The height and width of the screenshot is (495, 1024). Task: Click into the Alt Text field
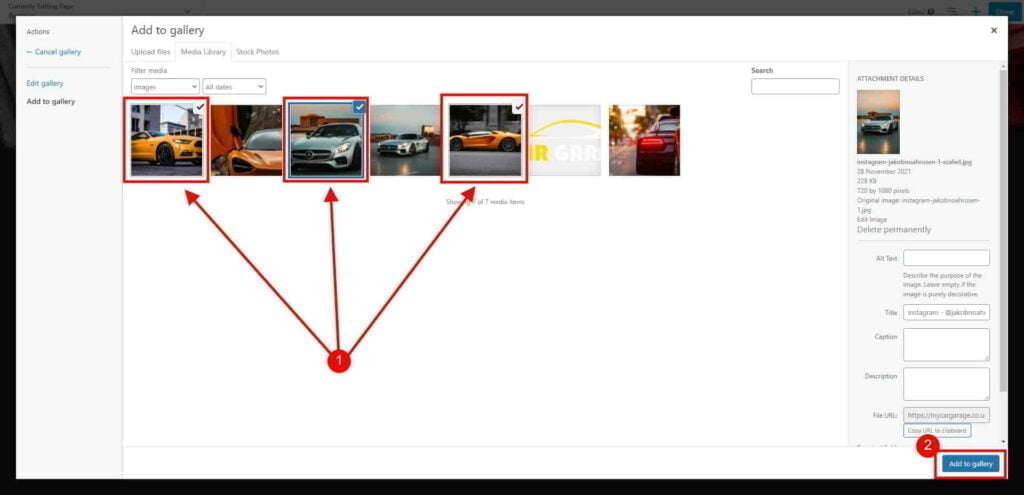coord(945,258)
